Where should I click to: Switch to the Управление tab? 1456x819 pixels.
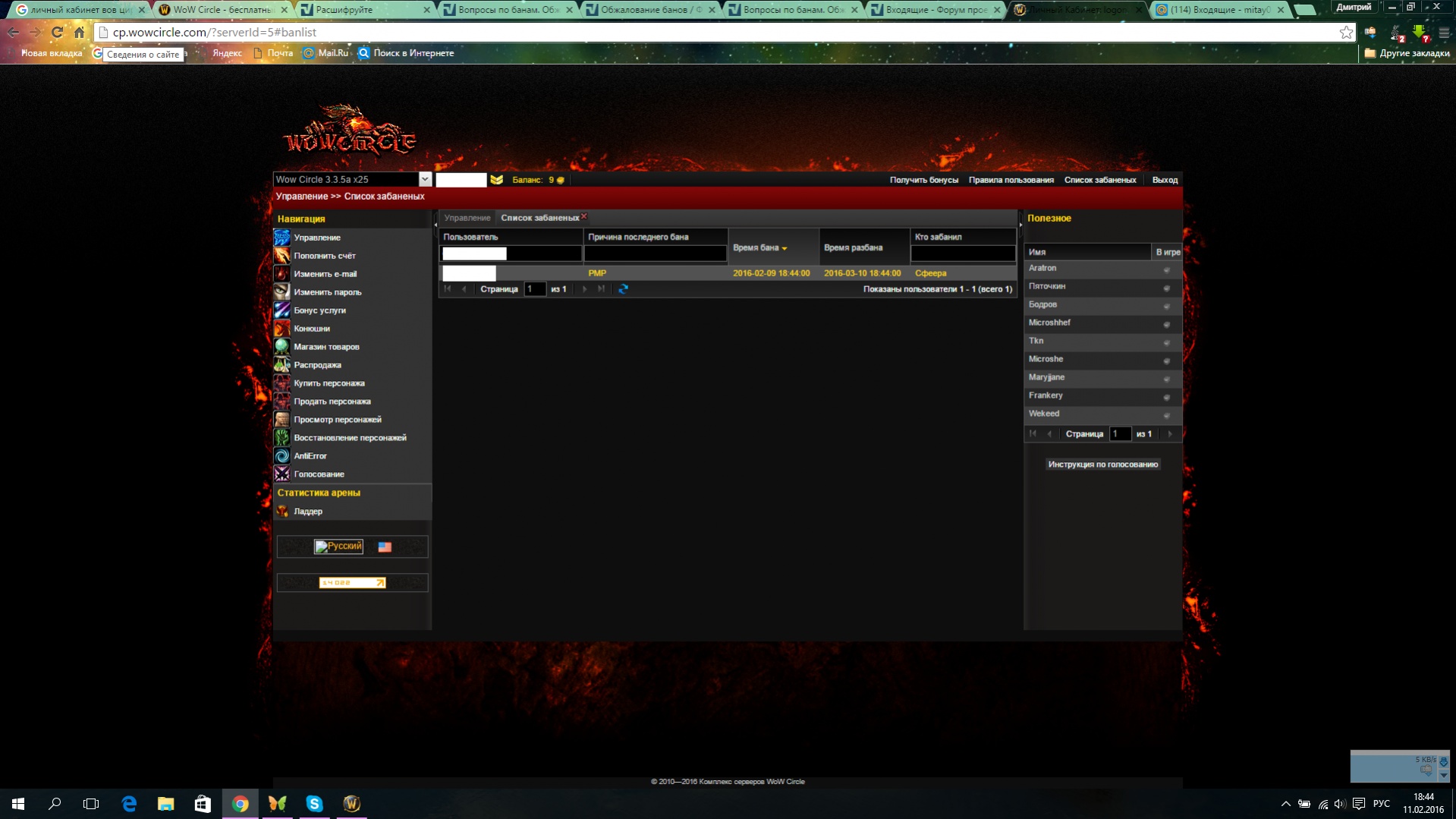coord(467,218)
